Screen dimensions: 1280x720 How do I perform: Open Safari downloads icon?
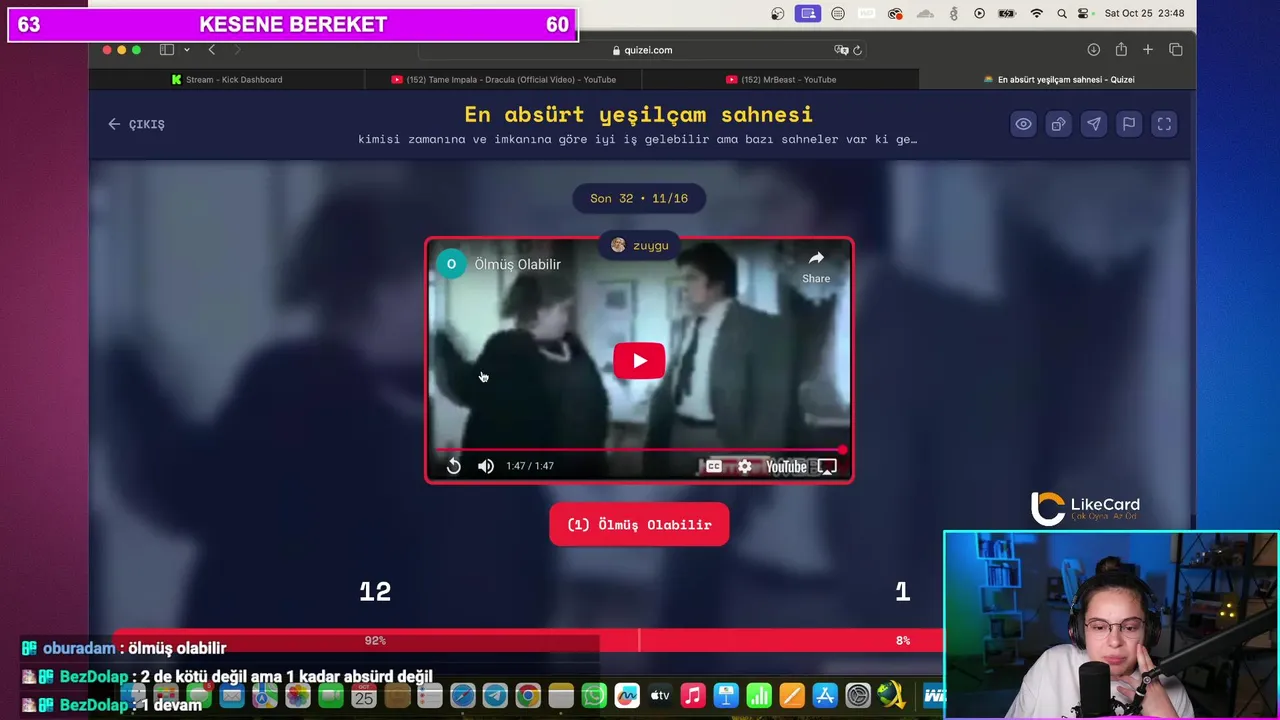click(1093, 50)
